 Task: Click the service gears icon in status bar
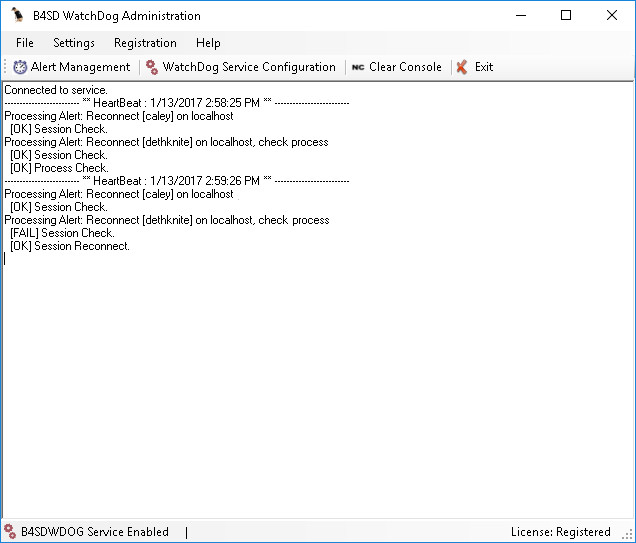coord(10,531)
